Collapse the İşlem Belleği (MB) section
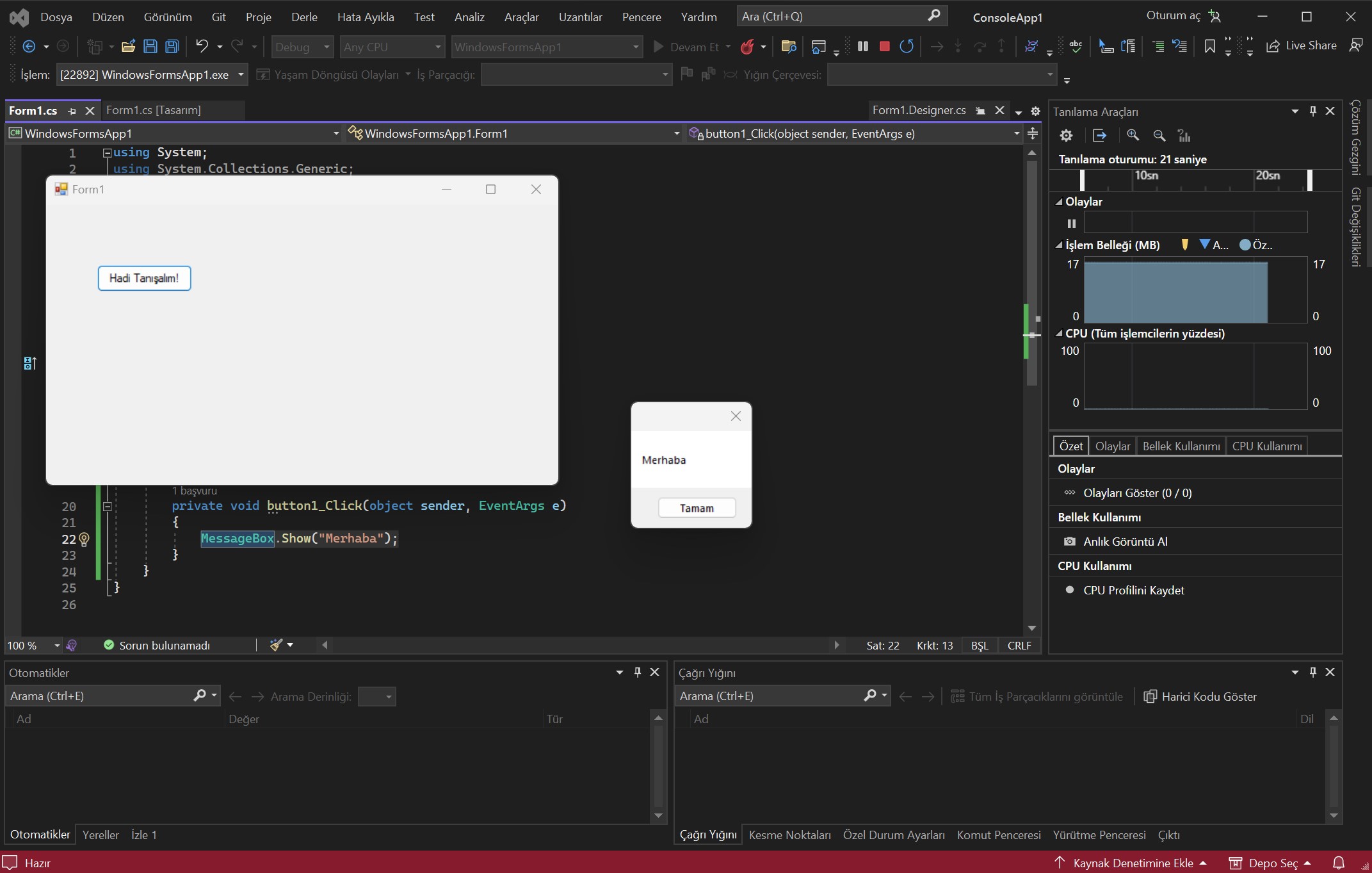 click(1059, 245)
